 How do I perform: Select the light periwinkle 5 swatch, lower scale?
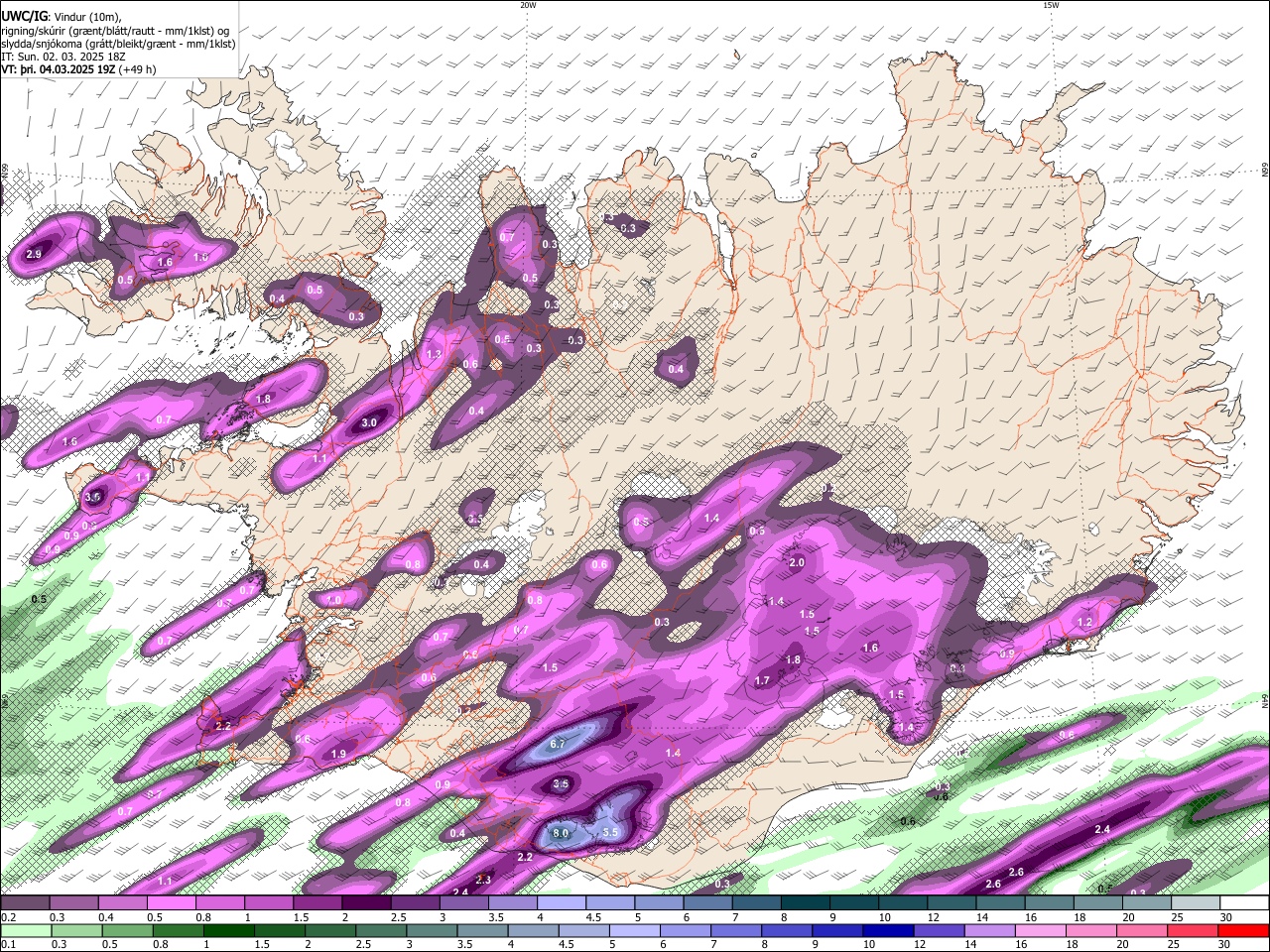634,931
